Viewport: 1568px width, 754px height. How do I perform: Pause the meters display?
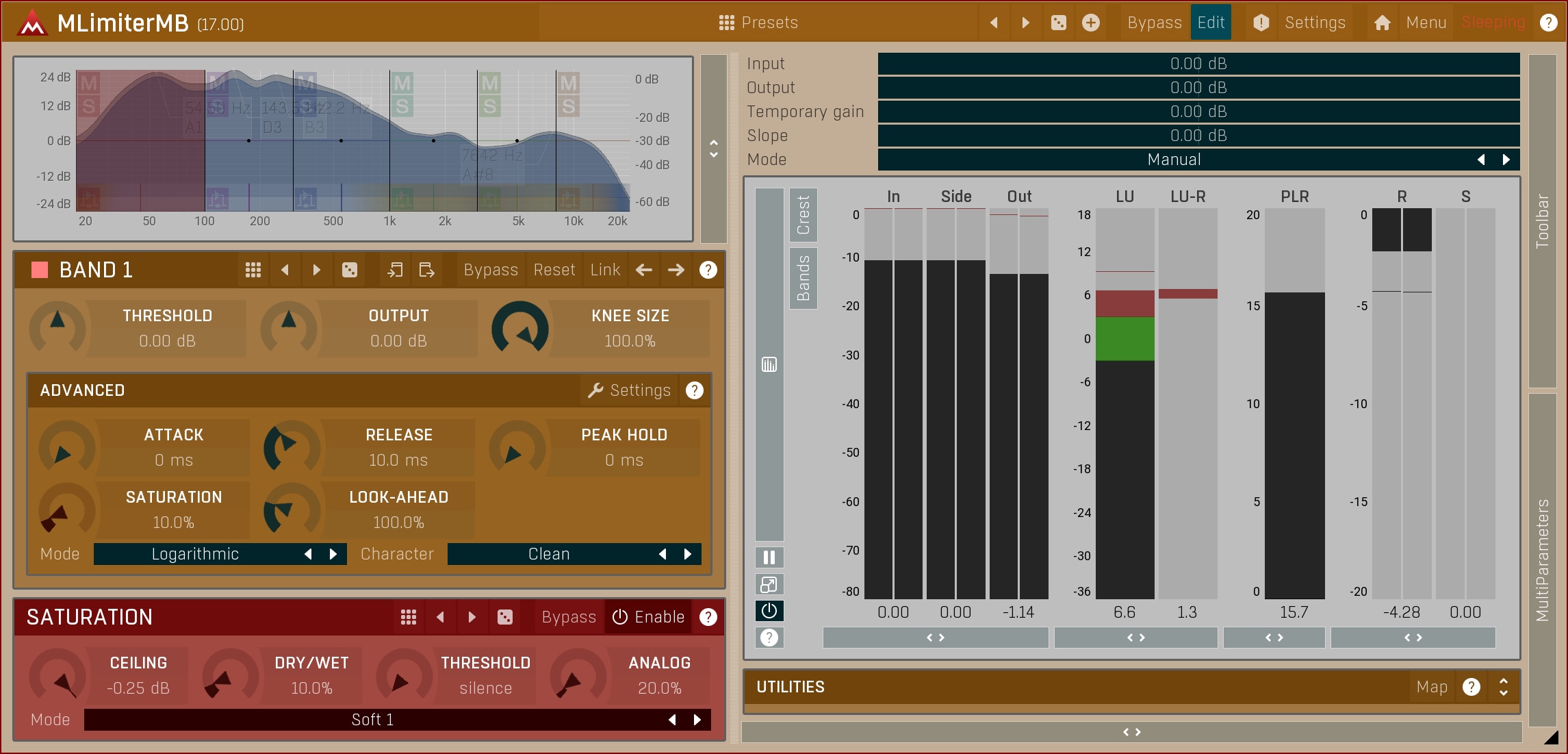(769, 557)
